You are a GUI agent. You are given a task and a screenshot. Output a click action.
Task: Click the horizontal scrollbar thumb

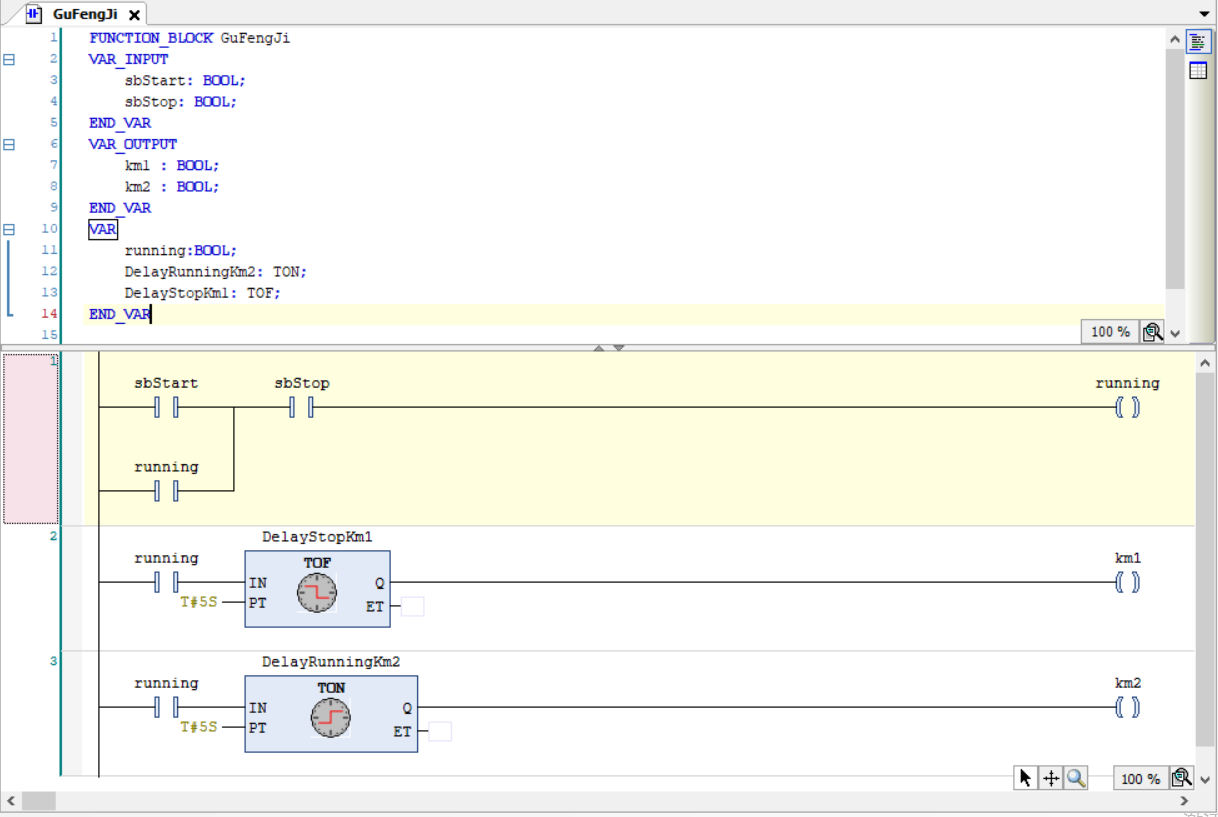point(39,801)
